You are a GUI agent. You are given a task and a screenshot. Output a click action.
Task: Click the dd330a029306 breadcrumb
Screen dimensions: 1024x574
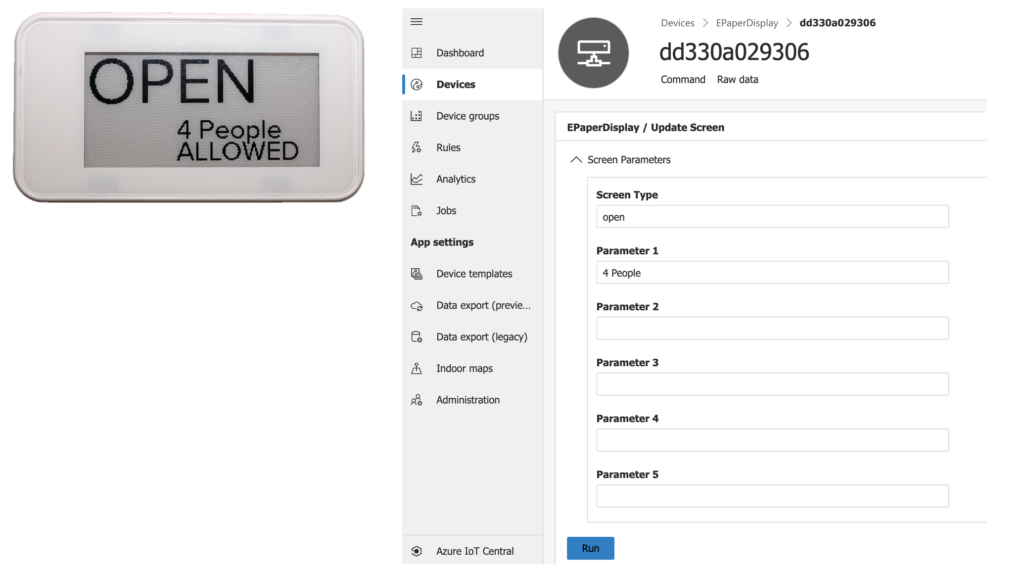[x=837, y=23]
